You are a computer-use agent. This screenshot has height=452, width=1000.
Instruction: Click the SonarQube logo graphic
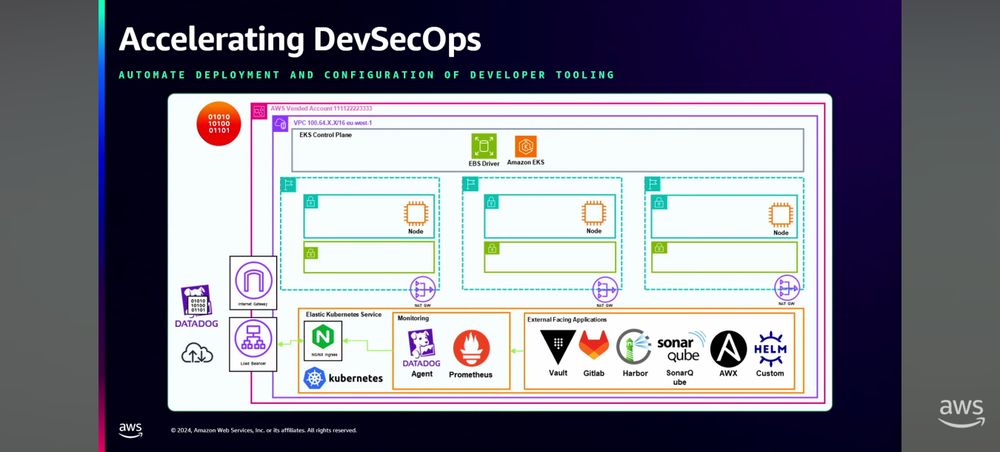tap(681, 346)
